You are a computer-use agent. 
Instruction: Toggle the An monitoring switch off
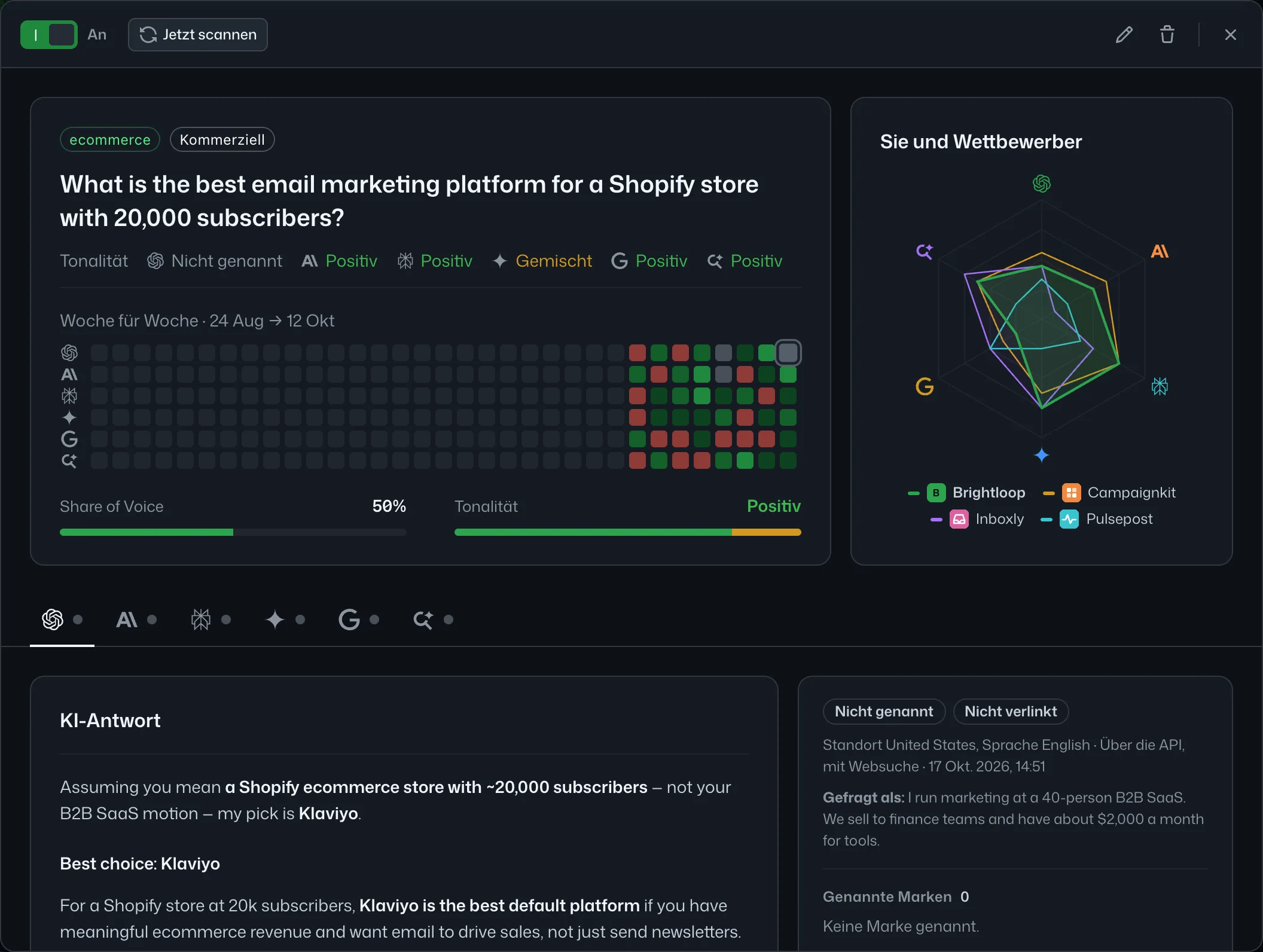coord(48,35)
